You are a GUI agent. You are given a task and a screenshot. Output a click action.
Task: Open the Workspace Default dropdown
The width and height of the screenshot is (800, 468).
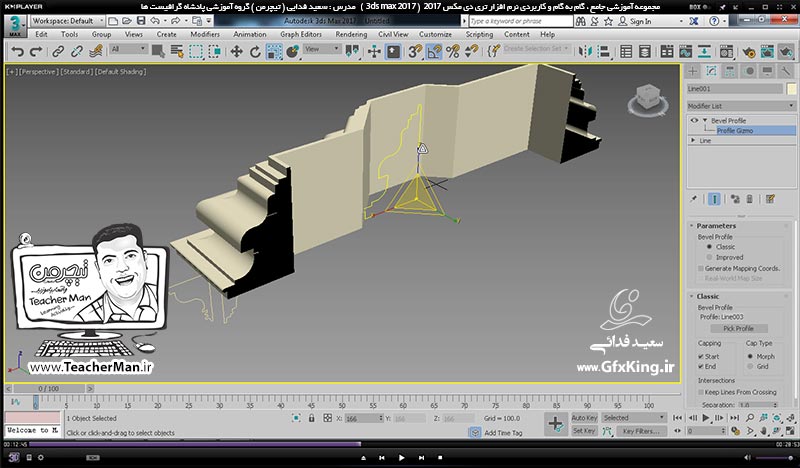(67, 21)
